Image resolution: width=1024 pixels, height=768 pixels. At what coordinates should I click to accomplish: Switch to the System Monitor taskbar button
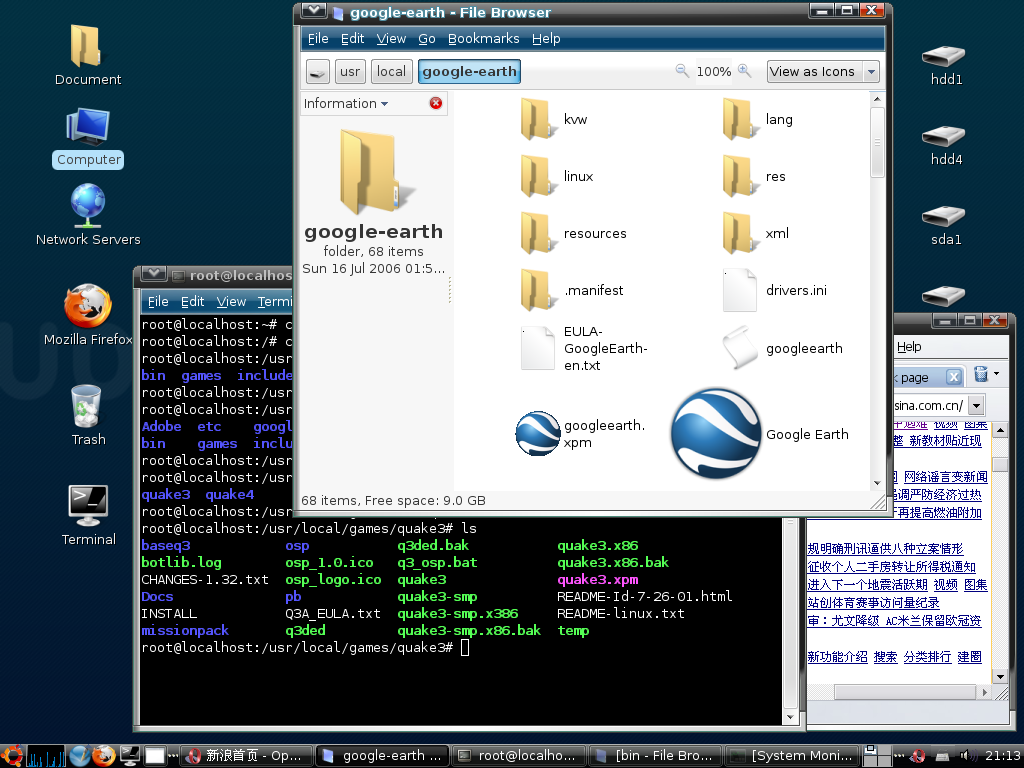[793, 756]
